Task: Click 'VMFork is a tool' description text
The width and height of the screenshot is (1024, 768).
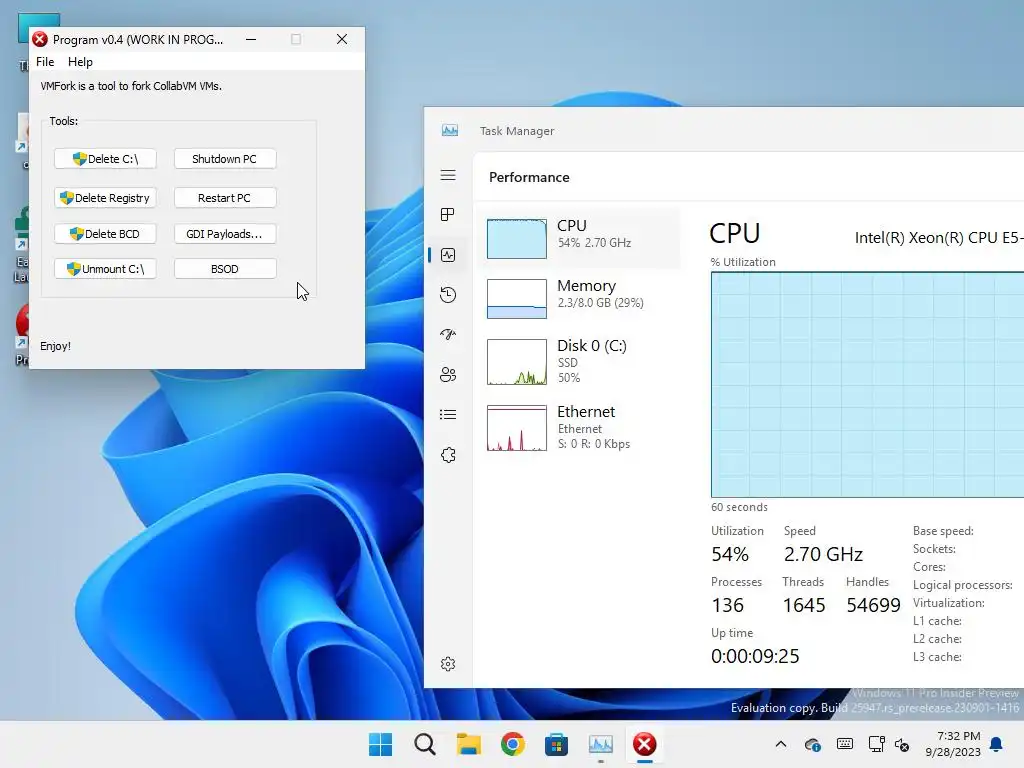Action: coord(131,86)
